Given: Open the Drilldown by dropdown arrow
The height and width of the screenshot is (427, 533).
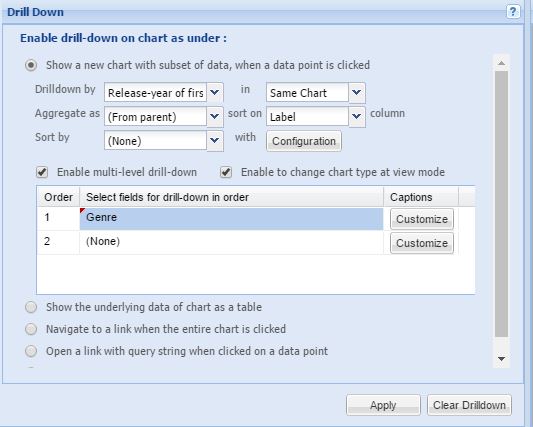Looking at the screenshot, I should [215, 92].
